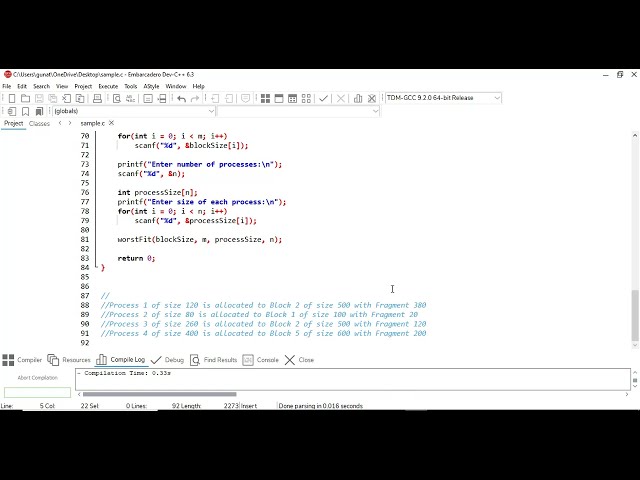
Task: Click the Abort Compilation button
Action: 38,378
